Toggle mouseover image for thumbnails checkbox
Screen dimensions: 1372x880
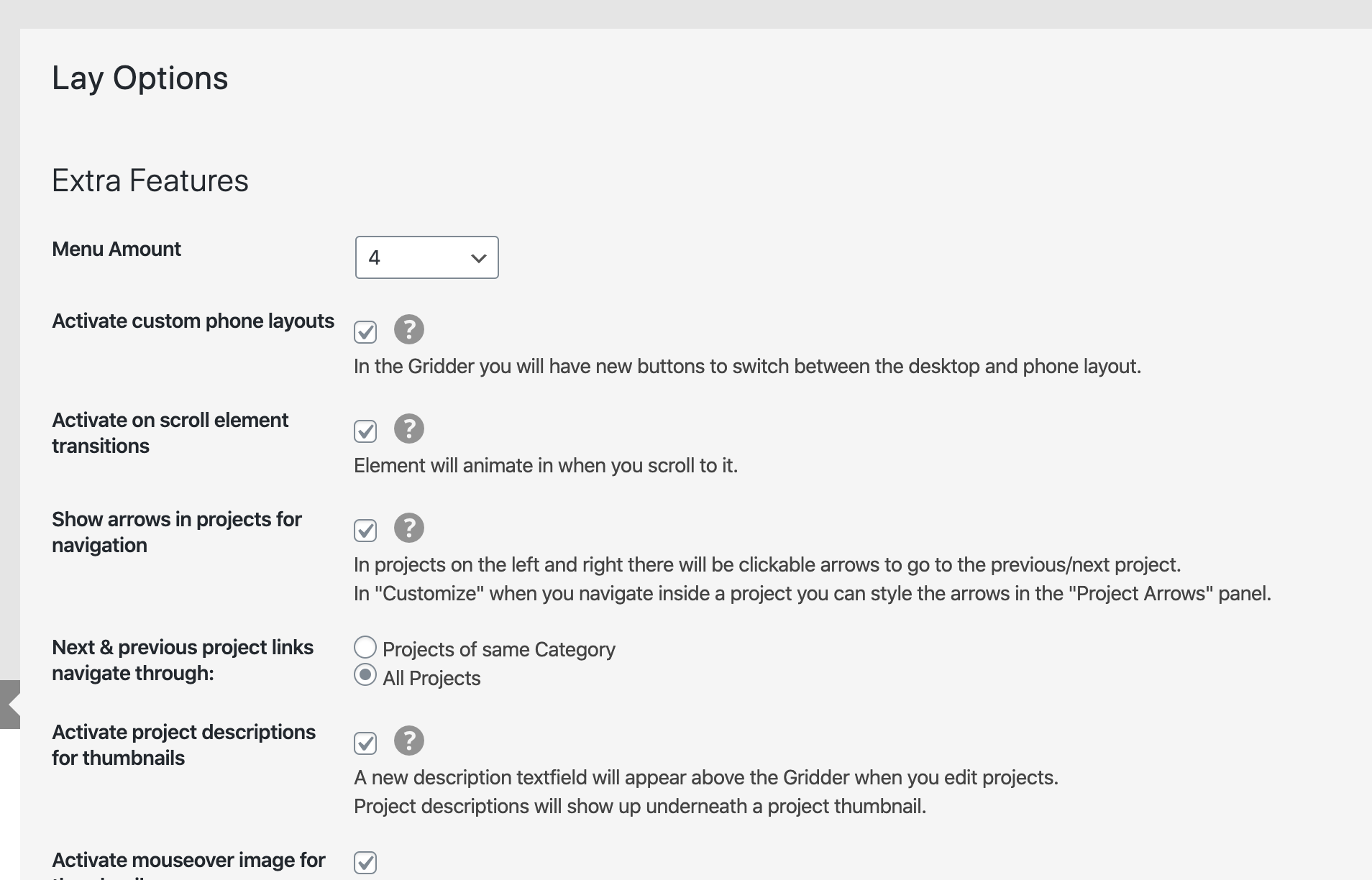365,862
